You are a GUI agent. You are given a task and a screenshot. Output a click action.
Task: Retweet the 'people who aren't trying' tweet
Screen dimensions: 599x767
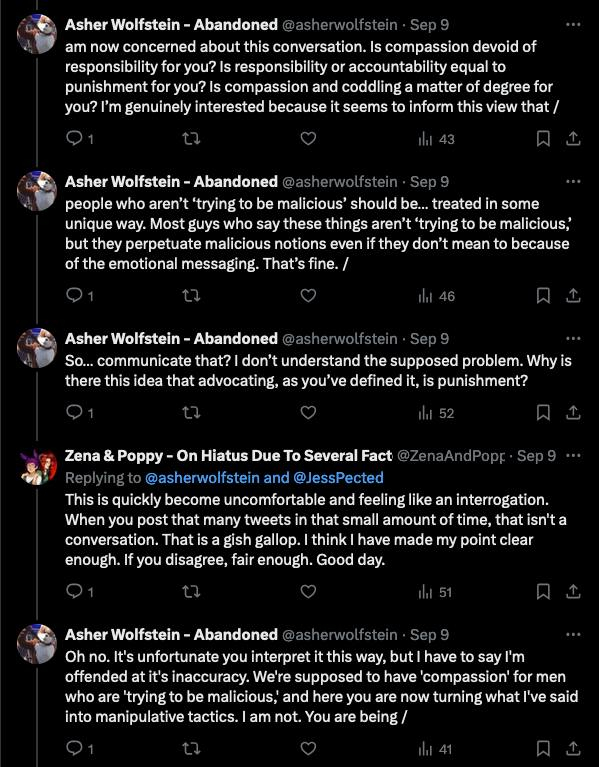click(191, 295)
